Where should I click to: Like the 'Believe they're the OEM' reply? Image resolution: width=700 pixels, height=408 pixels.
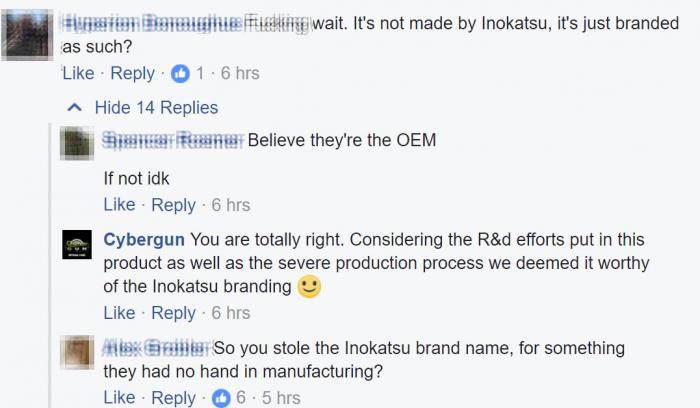click(x=119, y=205)
